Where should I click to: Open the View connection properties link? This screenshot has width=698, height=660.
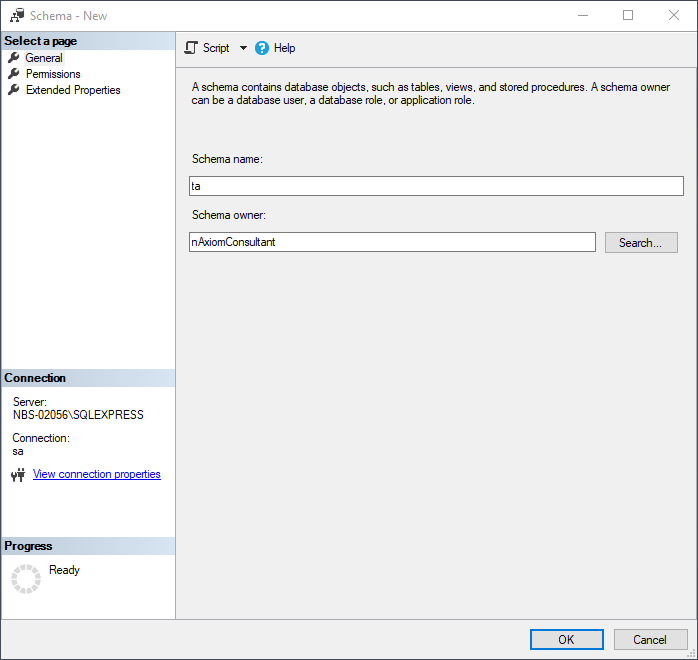(97, 474)
